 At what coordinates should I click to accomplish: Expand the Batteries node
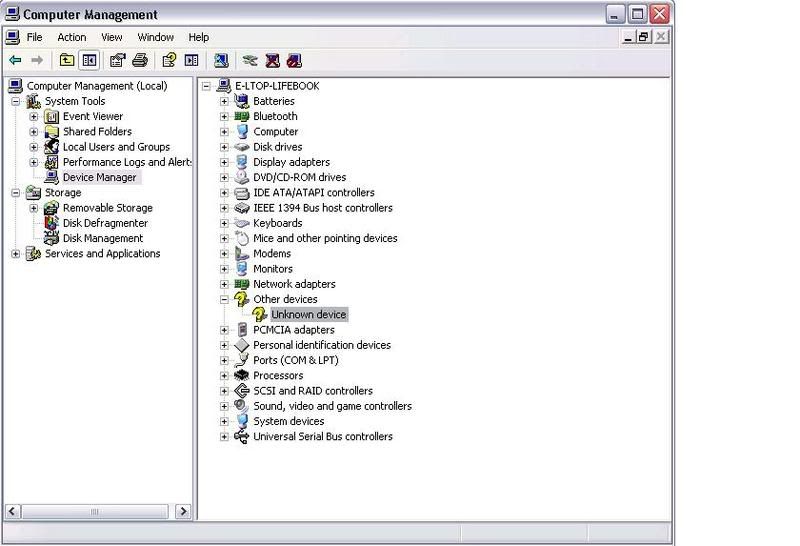[x=224, y=102]
